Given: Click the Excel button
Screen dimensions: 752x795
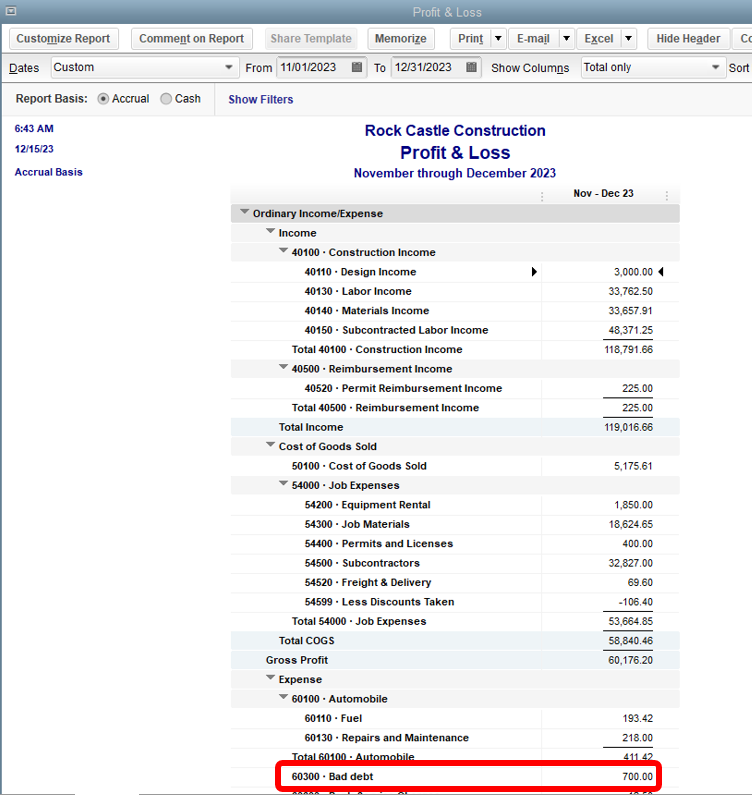Looking at the screenshot, I should pyautogui.click(x=599, y=39).
